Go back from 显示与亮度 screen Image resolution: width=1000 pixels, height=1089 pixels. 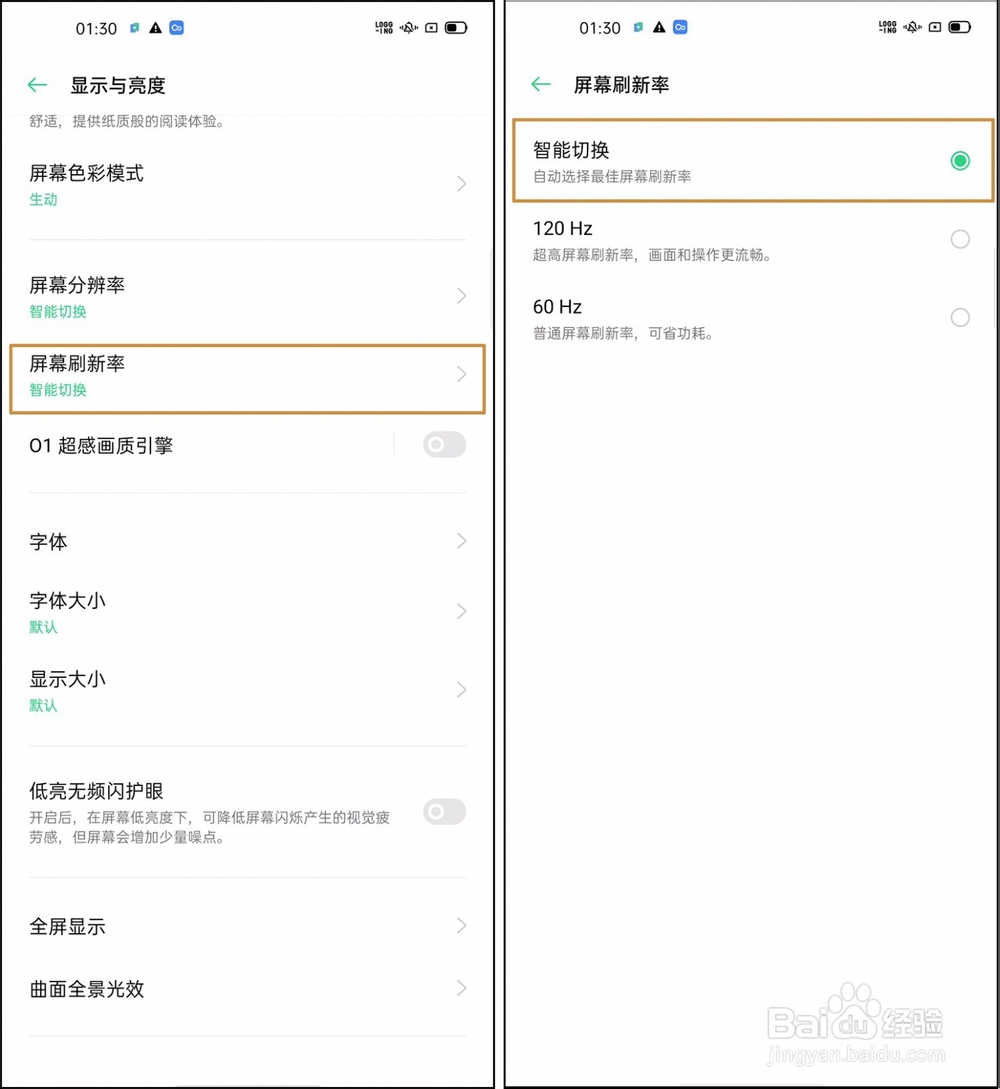[38, 85]
